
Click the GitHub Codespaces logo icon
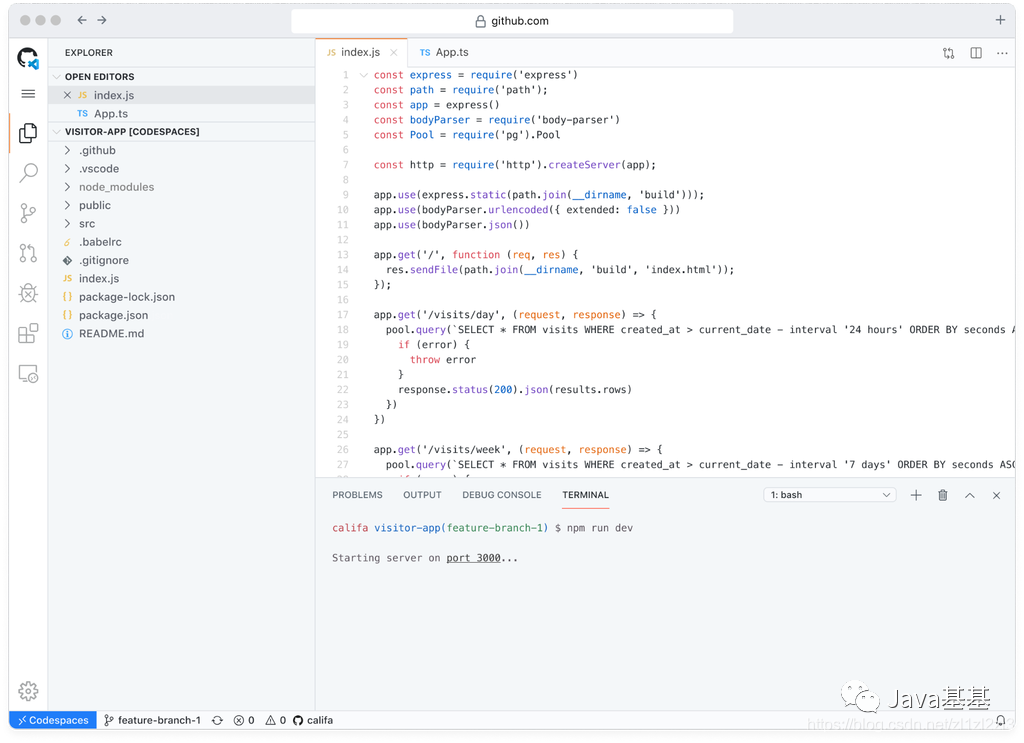pyautogui.click(x=28, y=58)
